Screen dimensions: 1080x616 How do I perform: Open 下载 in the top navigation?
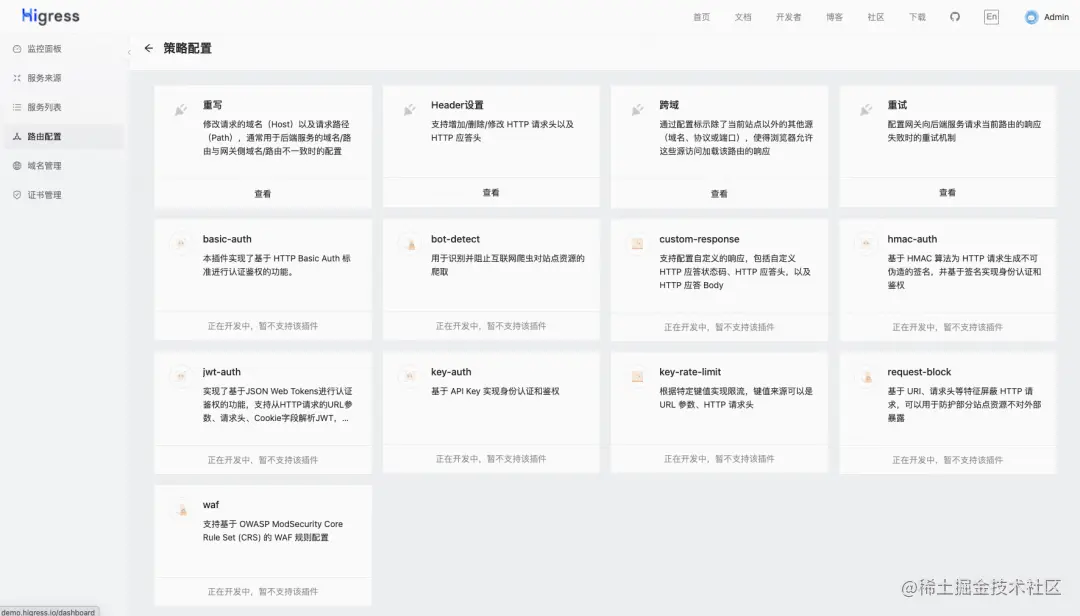[x=917, y=17]
